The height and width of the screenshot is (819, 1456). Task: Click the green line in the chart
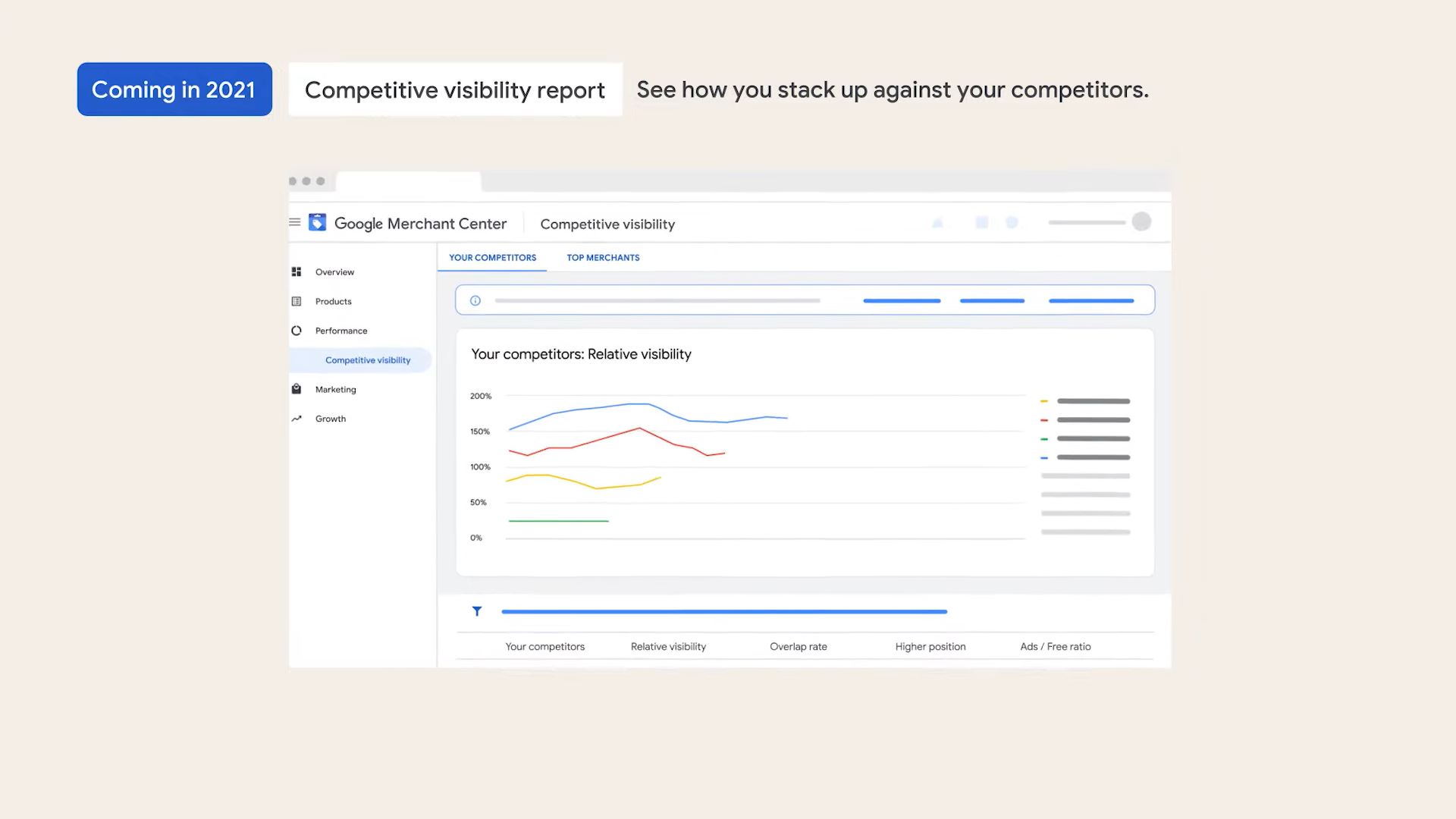coord(559,521)
